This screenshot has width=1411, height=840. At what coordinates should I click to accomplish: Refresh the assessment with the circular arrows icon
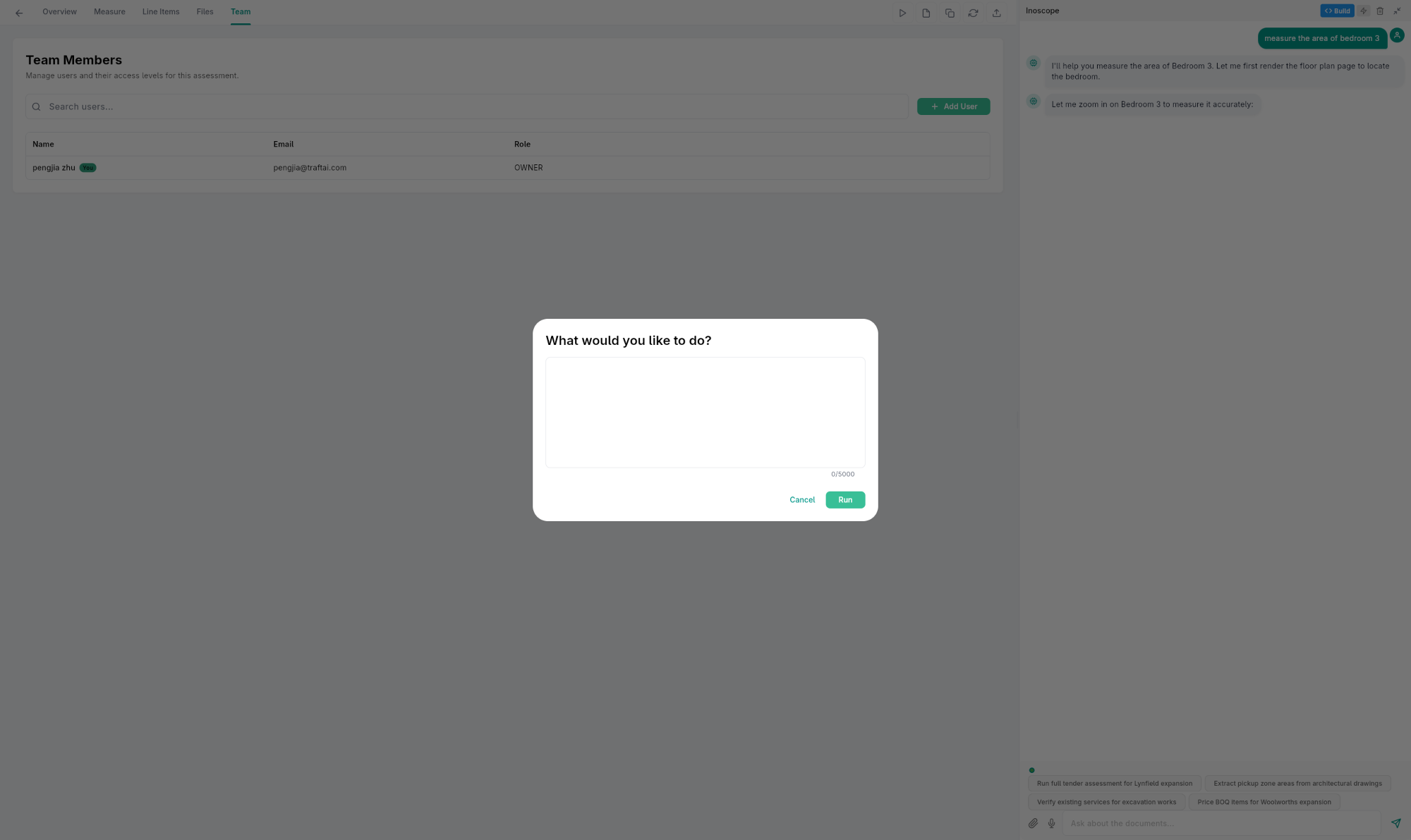pyautogui.click(x=974, y=13)
